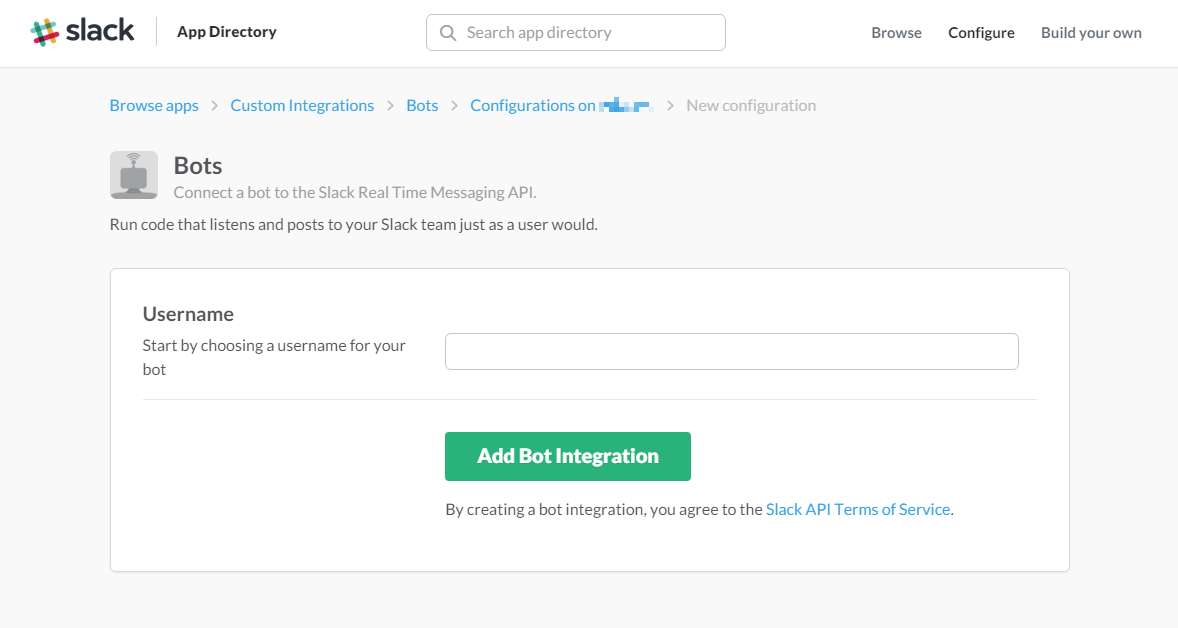Click the chevron after Browse apps
This screenshot has height=628, width=1178.
coord(215,106)
